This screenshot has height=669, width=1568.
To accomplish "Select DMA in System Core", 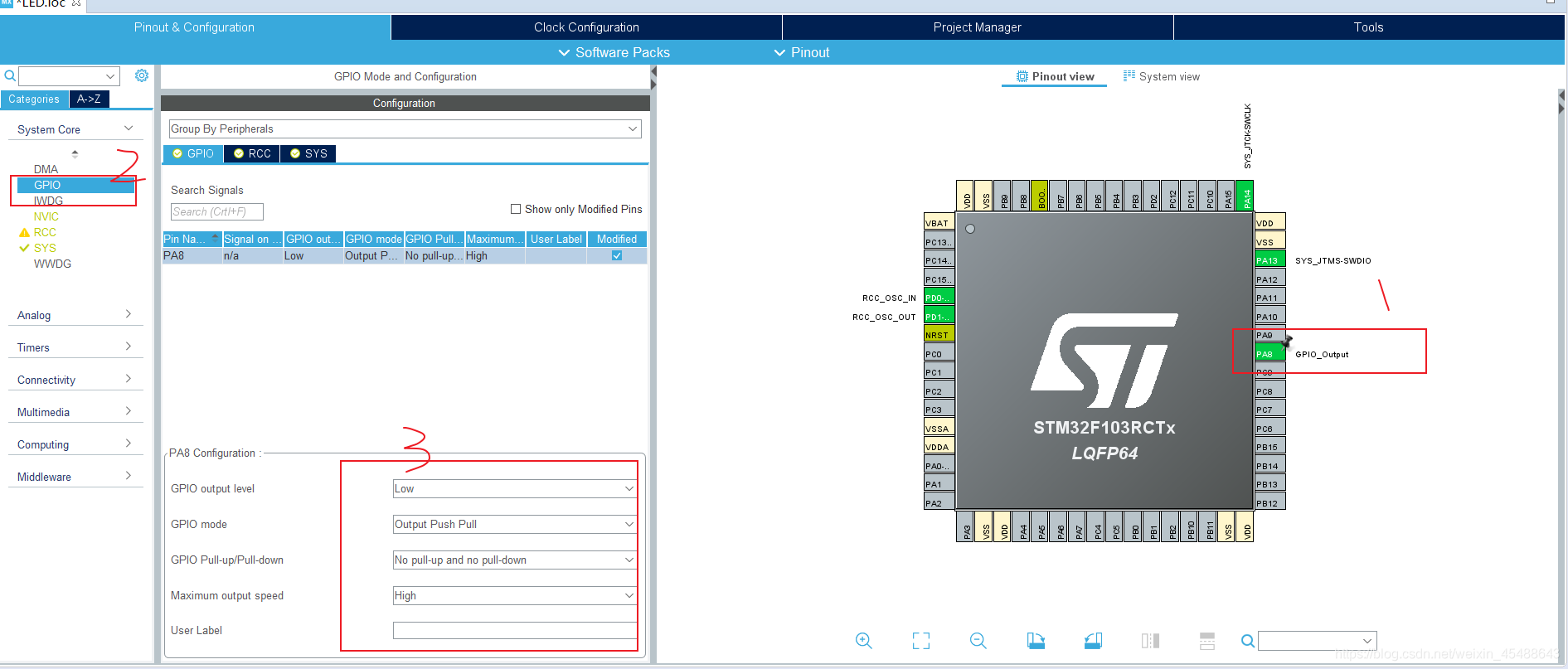I will point(46,169).
